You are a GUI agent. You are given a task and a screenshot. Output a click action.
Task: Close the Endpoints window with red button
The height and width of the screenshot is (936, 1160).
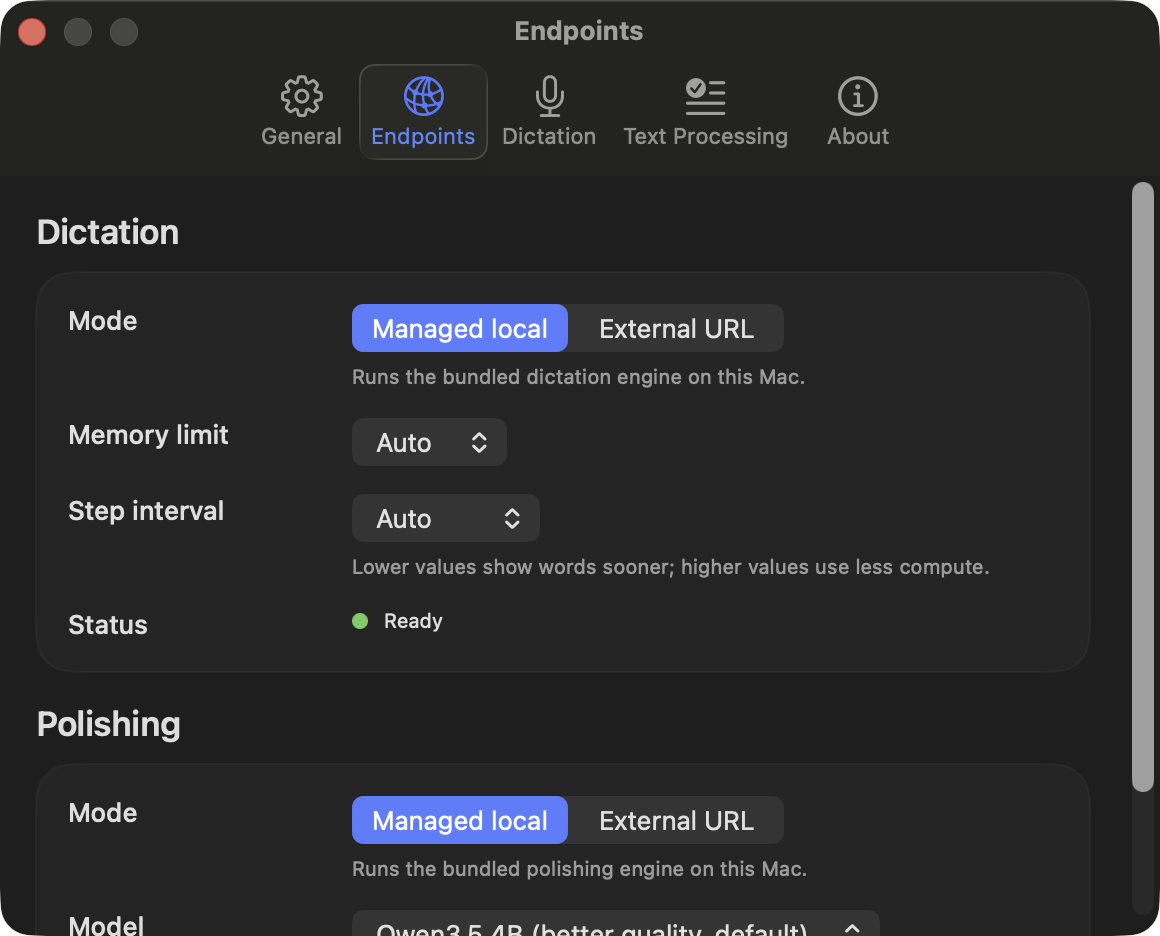pos(32,32)
